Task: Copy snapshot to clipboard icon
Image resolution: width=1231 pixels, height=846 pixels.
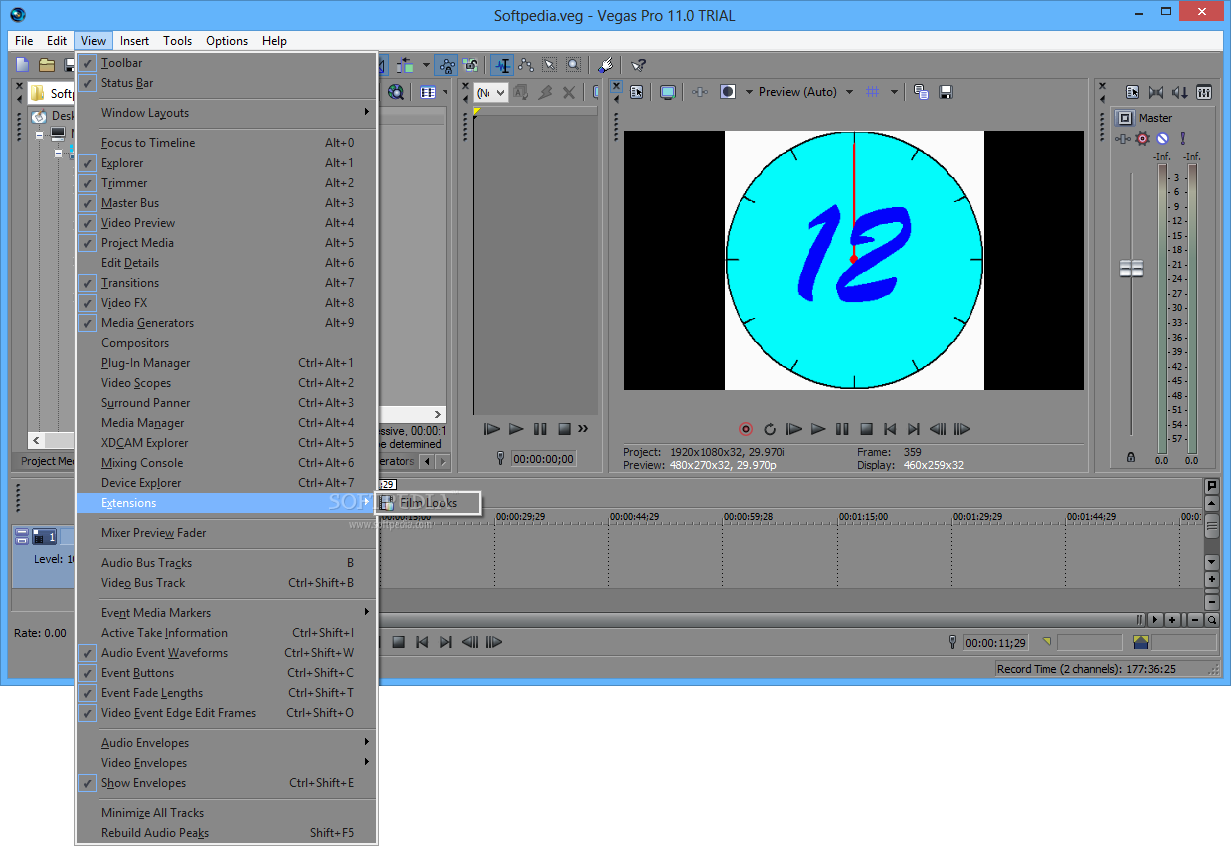Action: point(922,92)
